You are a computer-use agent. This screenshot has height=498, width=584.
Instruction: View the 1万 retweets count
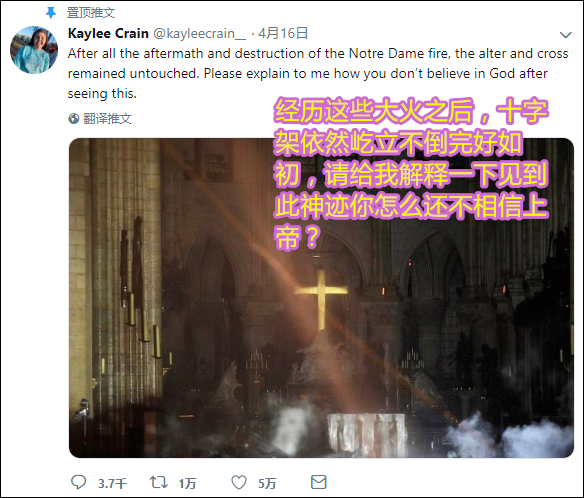tap(187, 483)
